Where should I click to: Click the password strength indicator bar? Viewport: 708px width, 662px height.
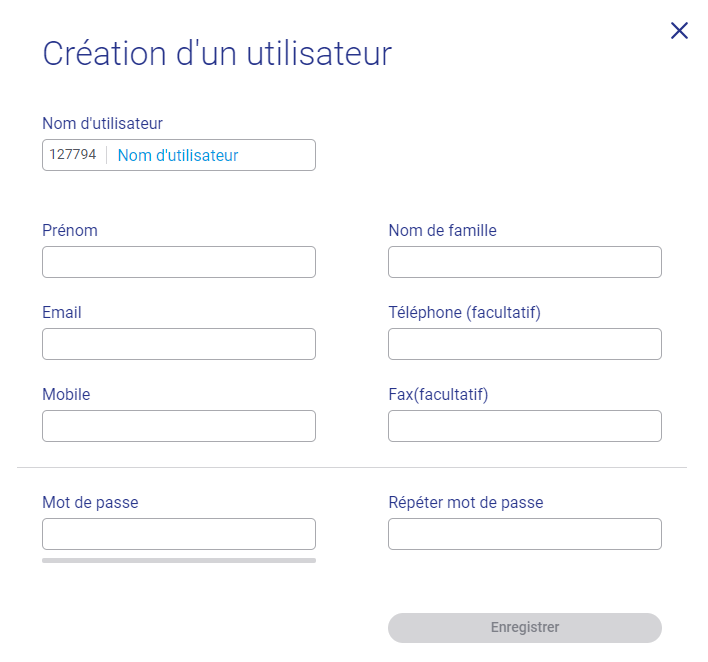click(x=179, y=560)
